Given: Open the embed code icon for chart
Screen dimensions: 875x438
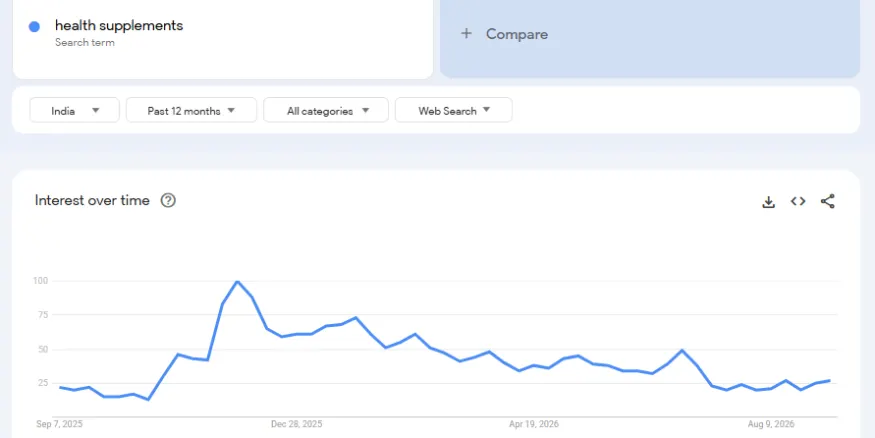Looking at the screenshot, I should (798, 201).
